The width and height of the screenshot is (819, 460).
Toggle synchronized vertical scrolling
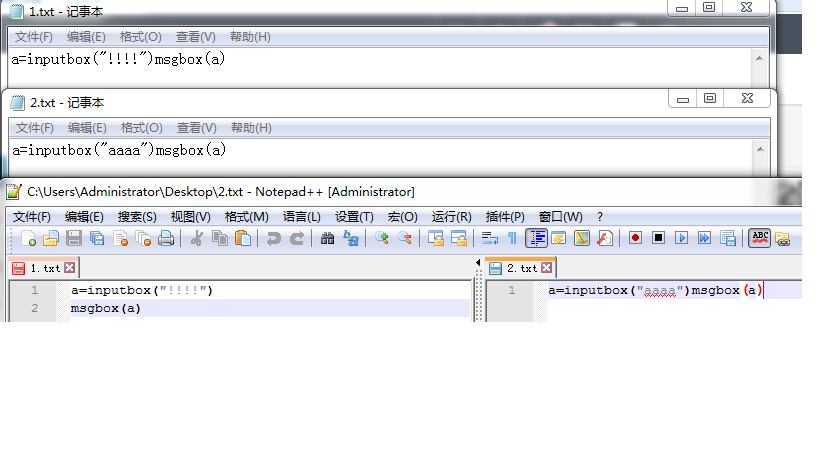[436, 239]
